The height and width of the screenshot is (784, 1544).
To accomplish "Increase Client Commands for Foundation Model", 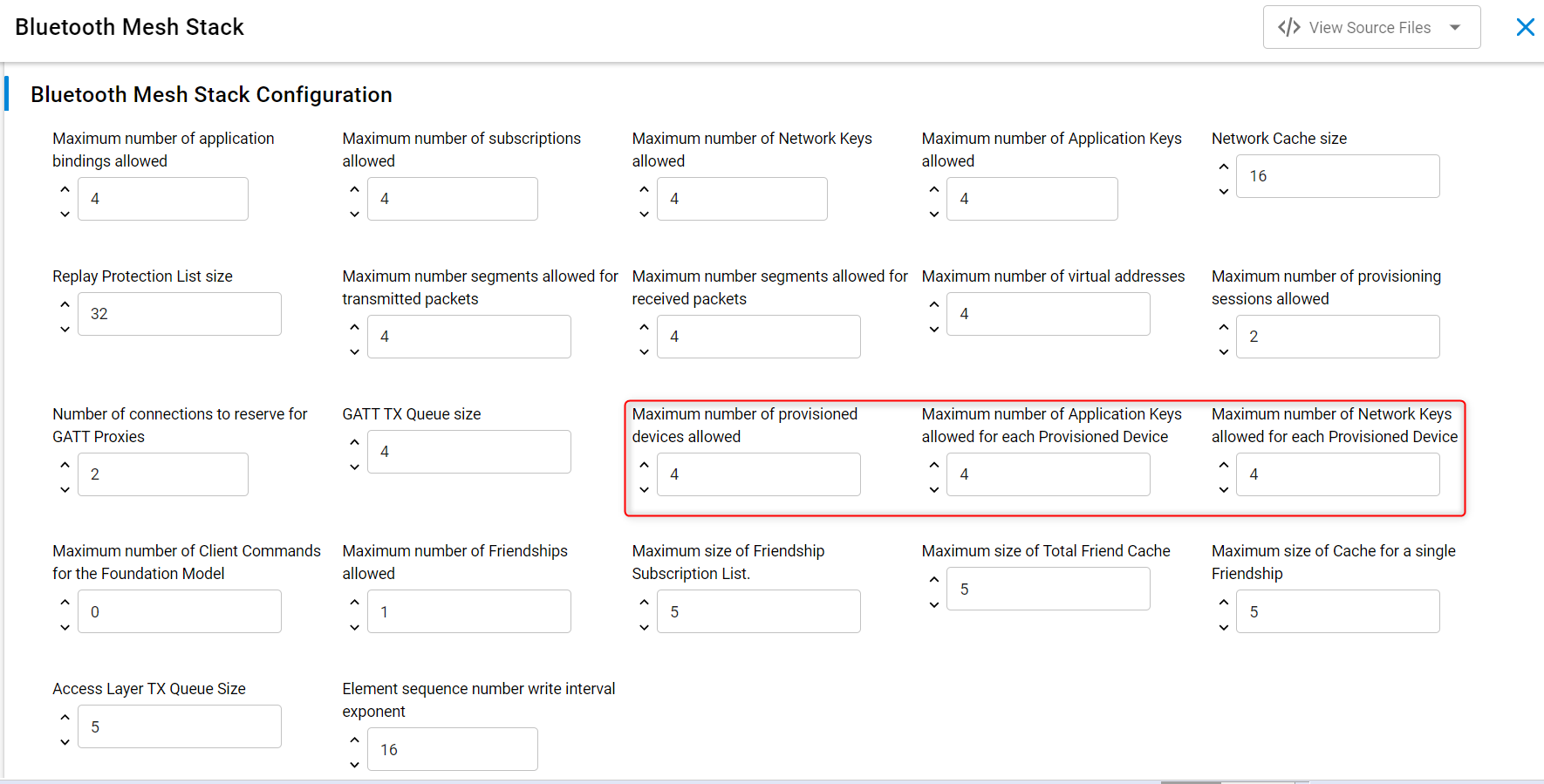I will coord(65,601).
